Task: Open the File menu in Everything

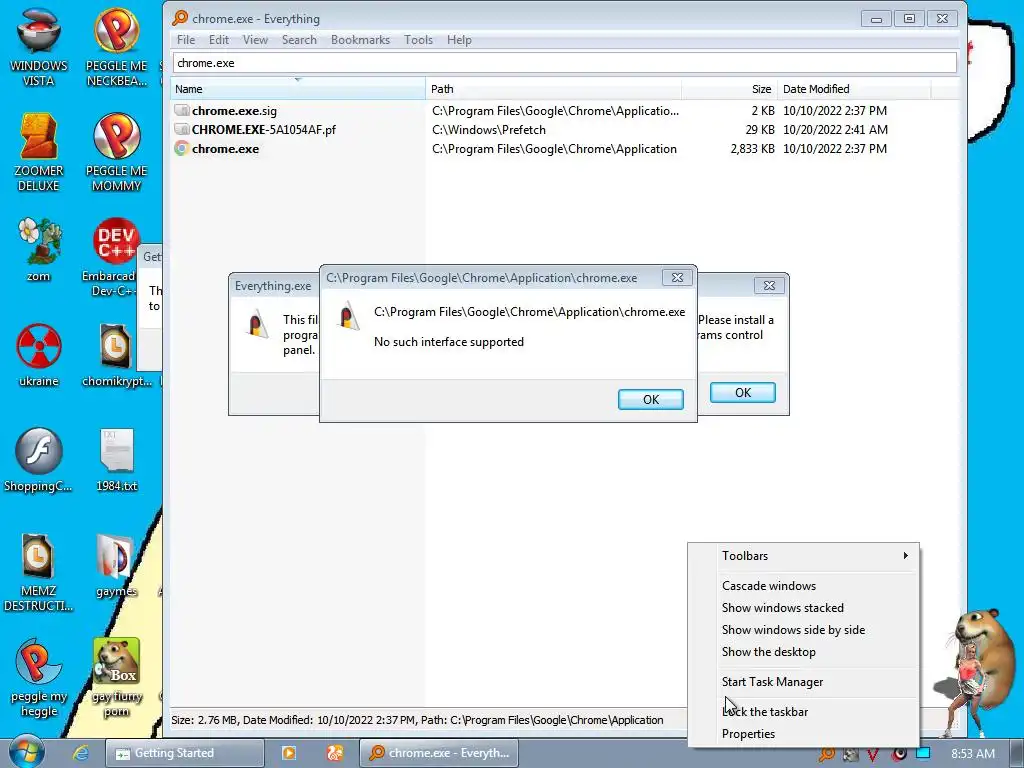Action: click(x=186, y=40)
